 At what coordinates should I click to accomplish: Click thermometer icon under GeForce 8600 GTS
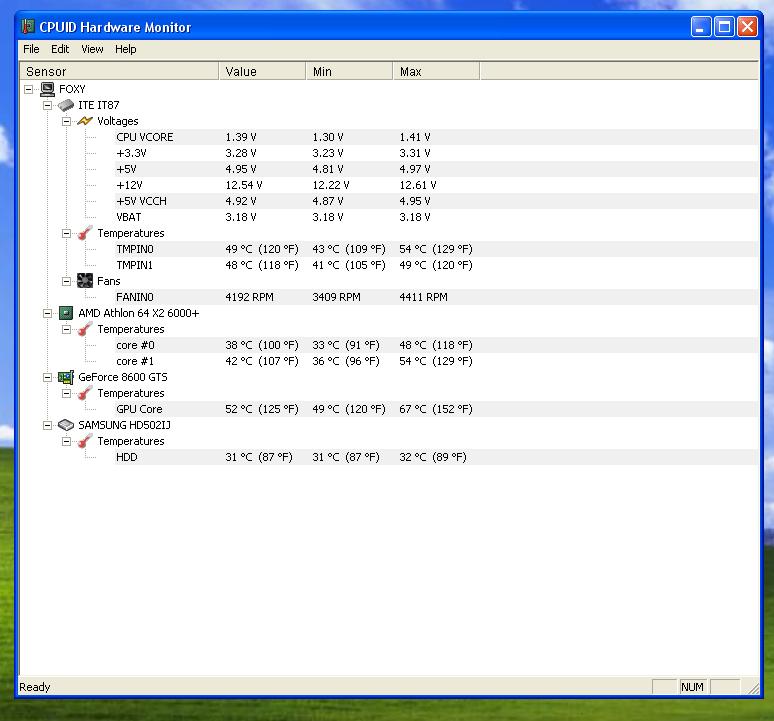pos(85,393)
